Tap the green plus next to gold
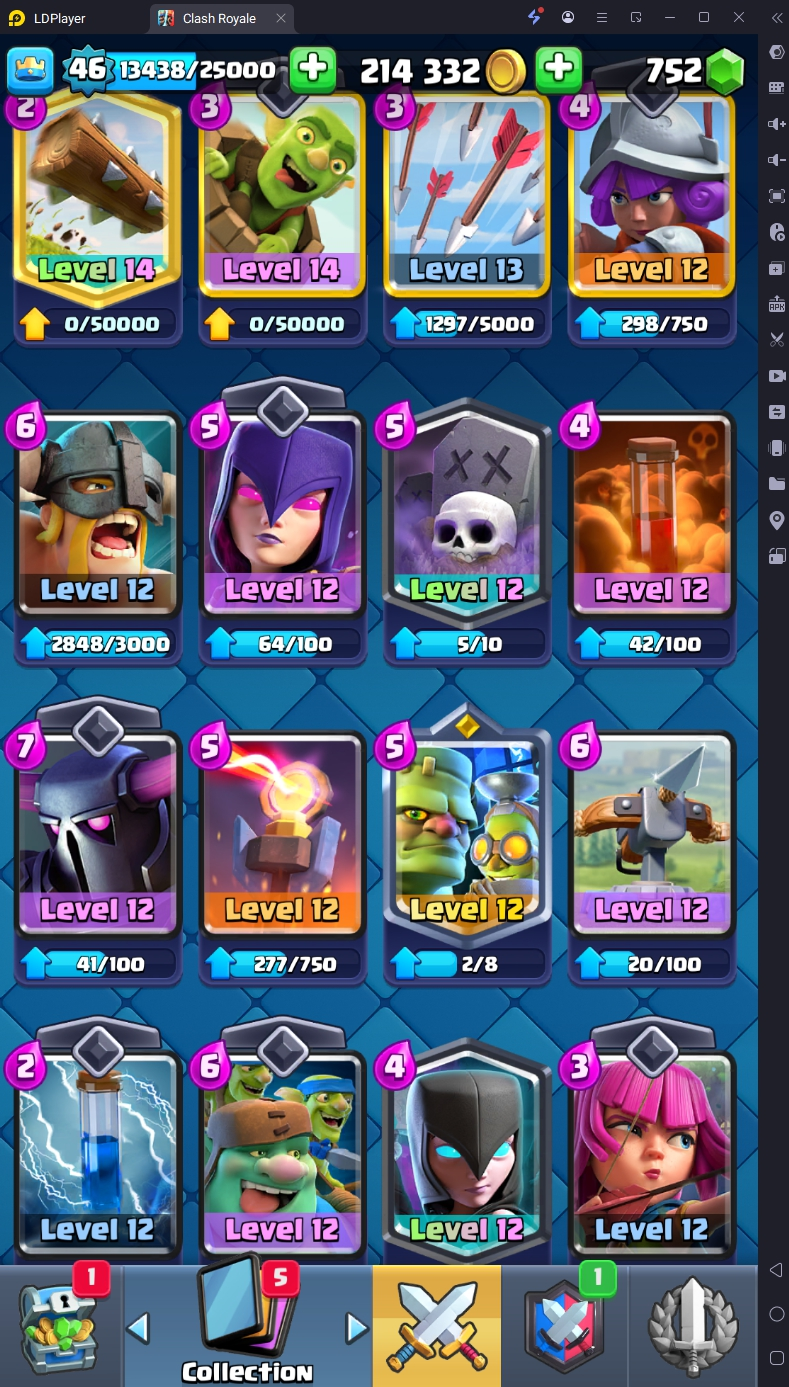 559,69
